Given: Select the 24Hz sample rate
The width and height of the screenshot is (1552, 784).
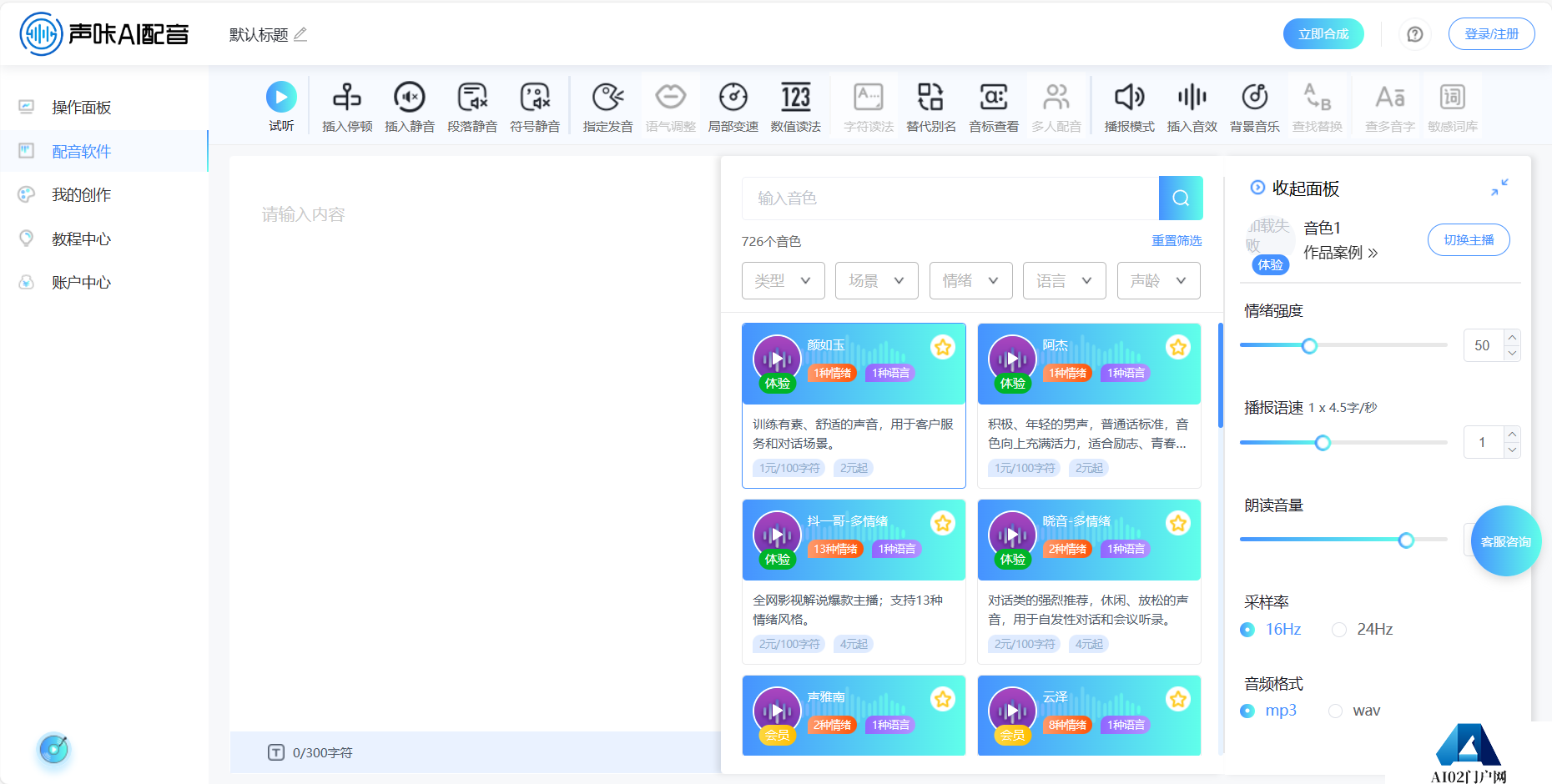Looking at the screenshot, I should 1363,630.
